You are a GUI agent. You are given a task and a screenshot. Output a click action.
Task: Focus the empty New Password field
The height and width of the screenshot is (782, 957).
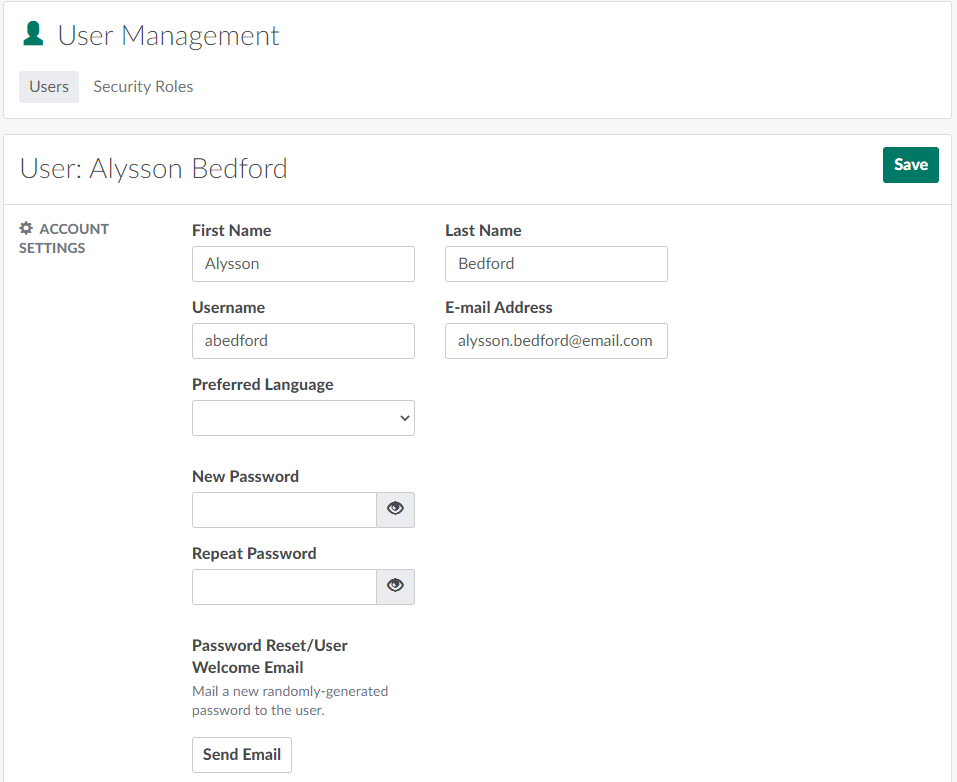point(284,510)
